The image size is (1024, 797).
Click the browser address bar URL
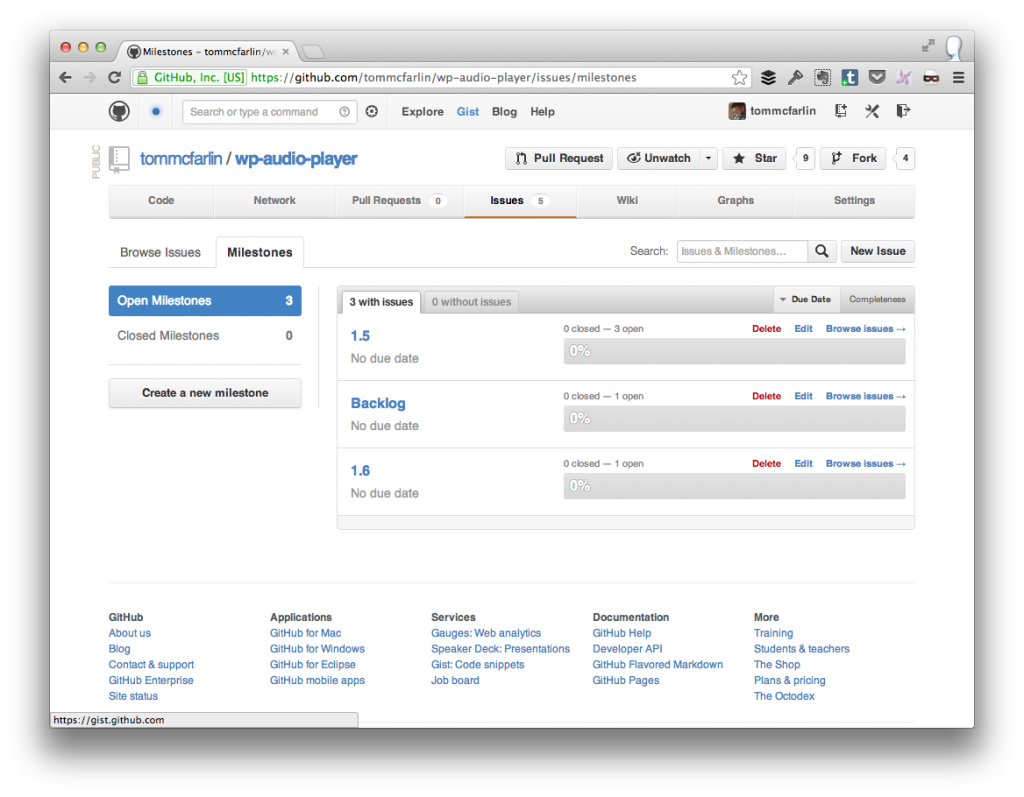pyautogui.click(x=444, y=78)
